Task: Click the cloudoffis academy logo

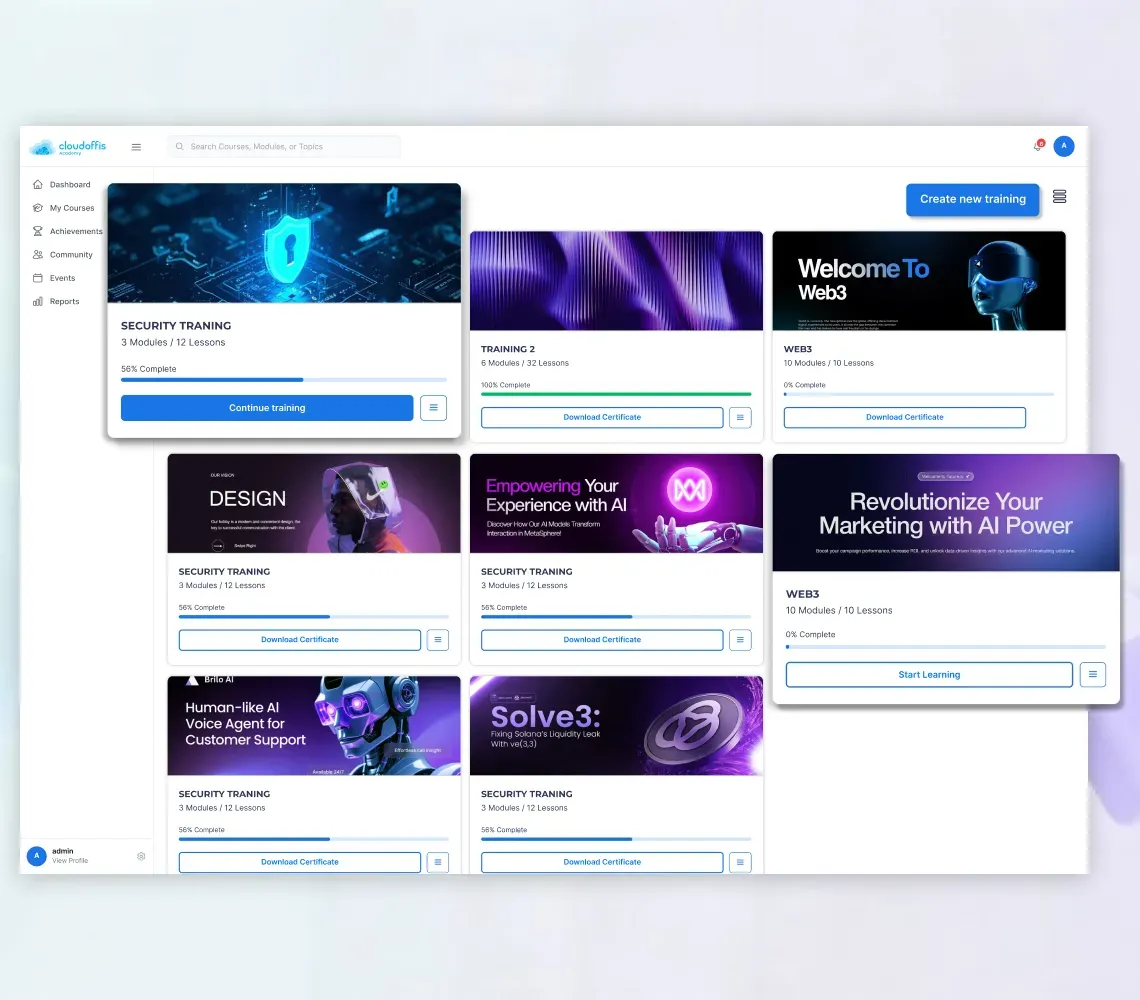Action: tap(68, 147)
